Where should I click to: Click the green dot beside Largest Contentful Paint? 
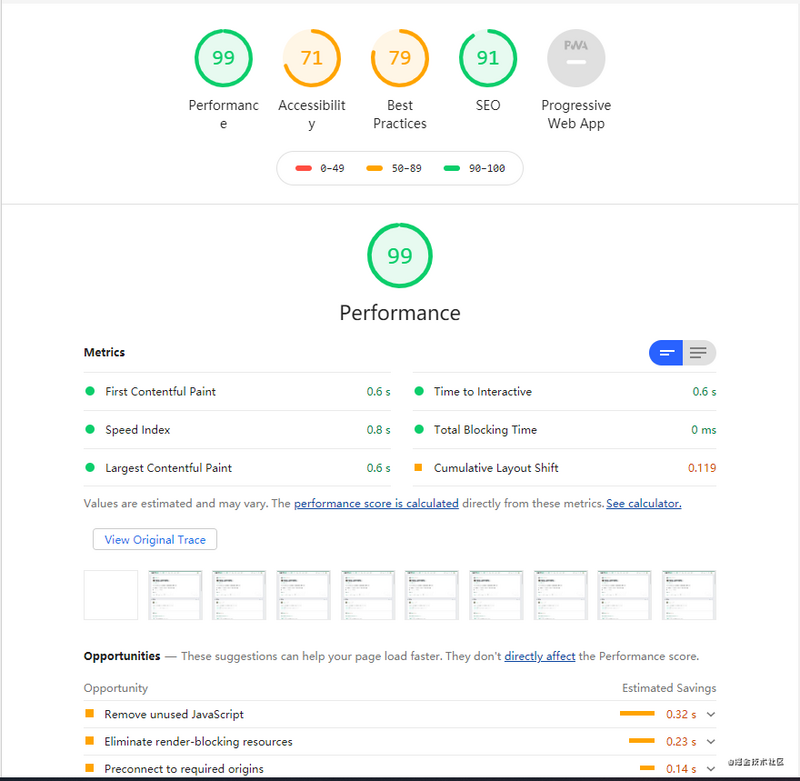point(90,467)
